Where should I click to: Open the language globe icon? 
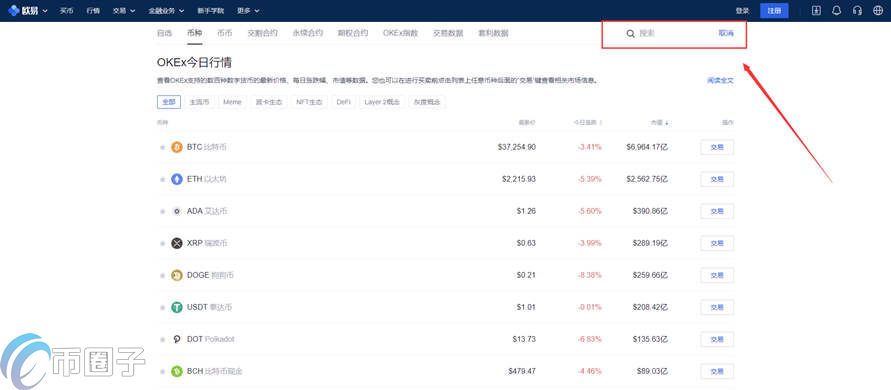[x=877, y=10]
